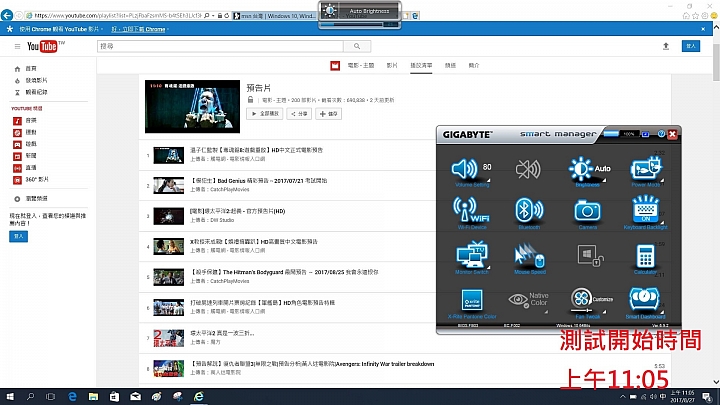This screenshot has width=720, height=405.
Task: Toggle Native Color eye icon
Action: pyautogui.click(x=529, y=301)
